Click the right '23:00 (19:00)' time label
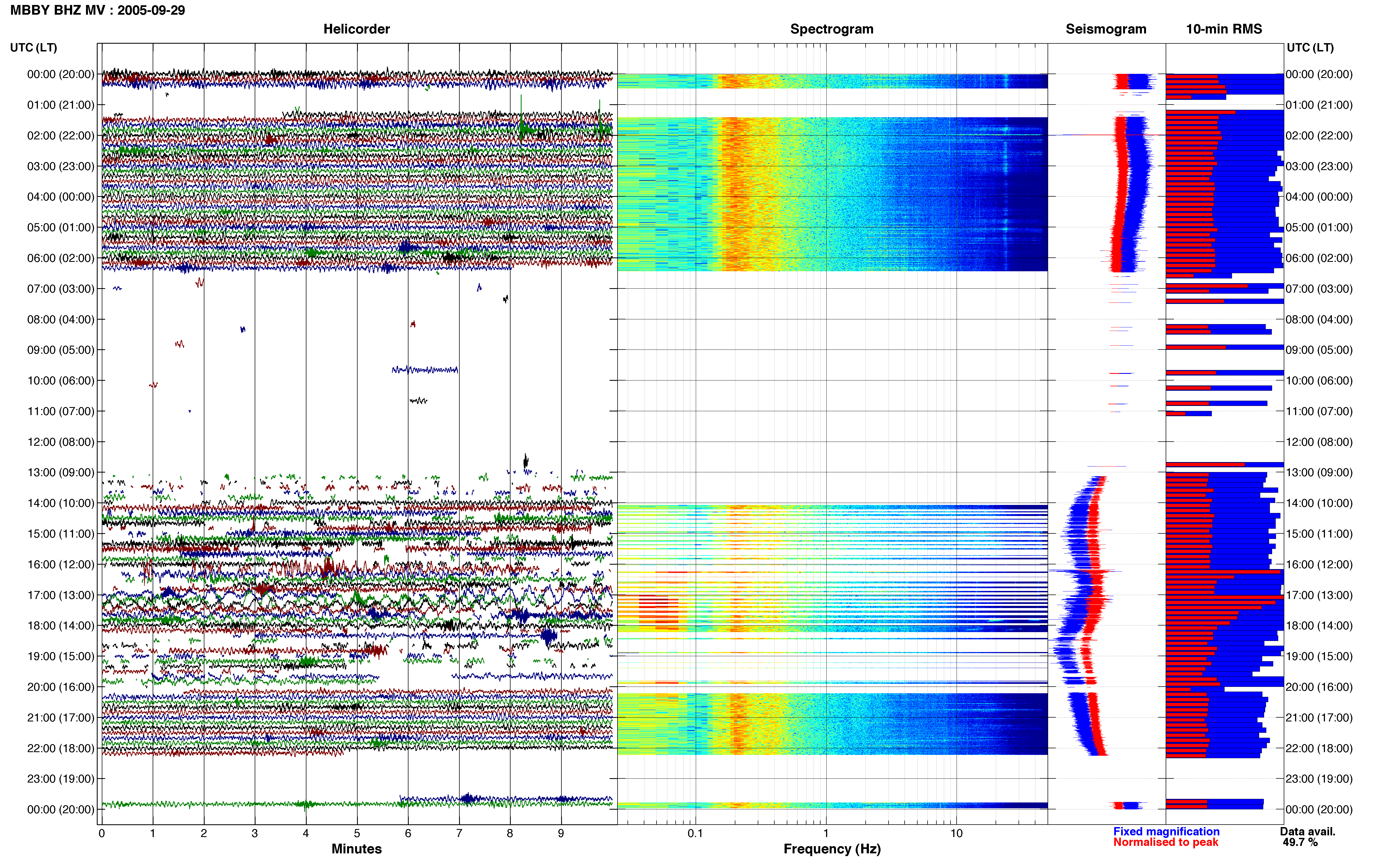The image size is (1388, 868). pos(1319,778)
